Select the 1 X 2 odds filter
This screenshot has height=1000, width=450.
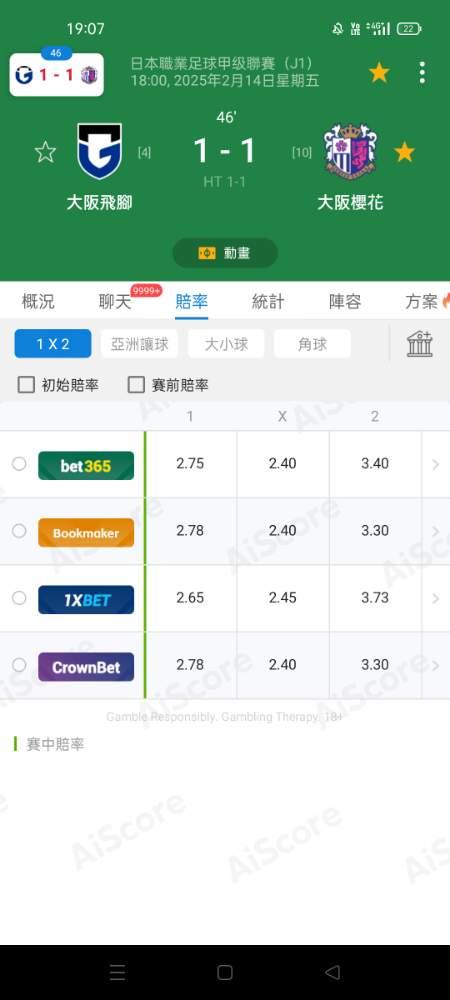[x=53, y=344]
